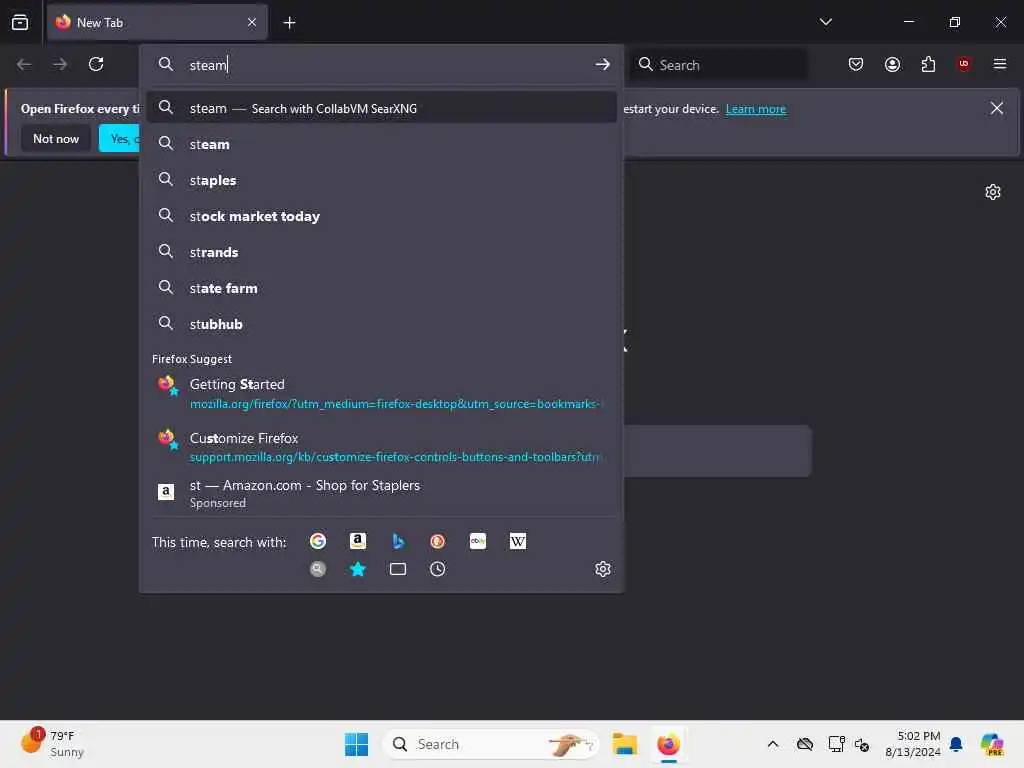Open the Firefox application menu
Screen dimensions: 1024x768
coord(1000,64)
